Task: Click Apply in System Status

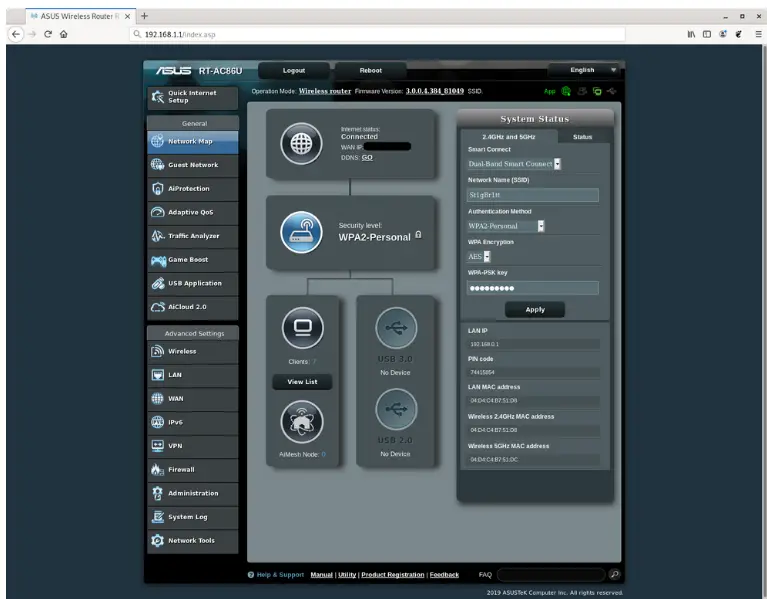Action: click(x=535, y=310)
